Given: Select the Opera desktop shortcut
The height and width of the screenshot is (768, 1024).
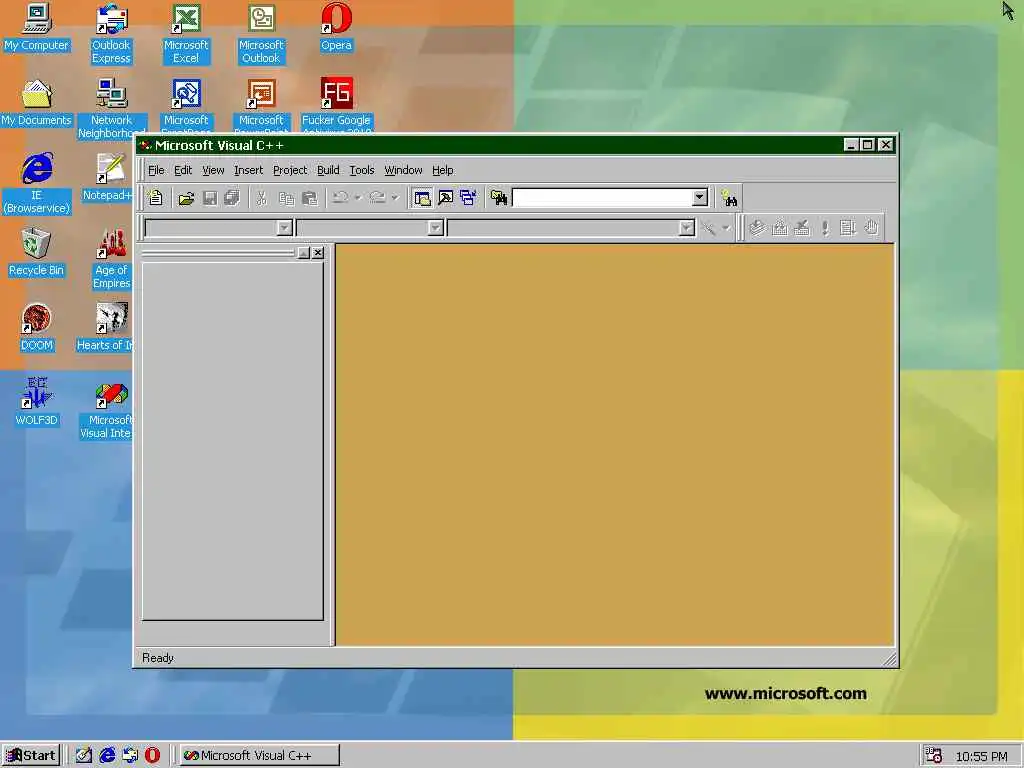Looking at the screenshot, I should pyautogui.click(x=336, y=27).
